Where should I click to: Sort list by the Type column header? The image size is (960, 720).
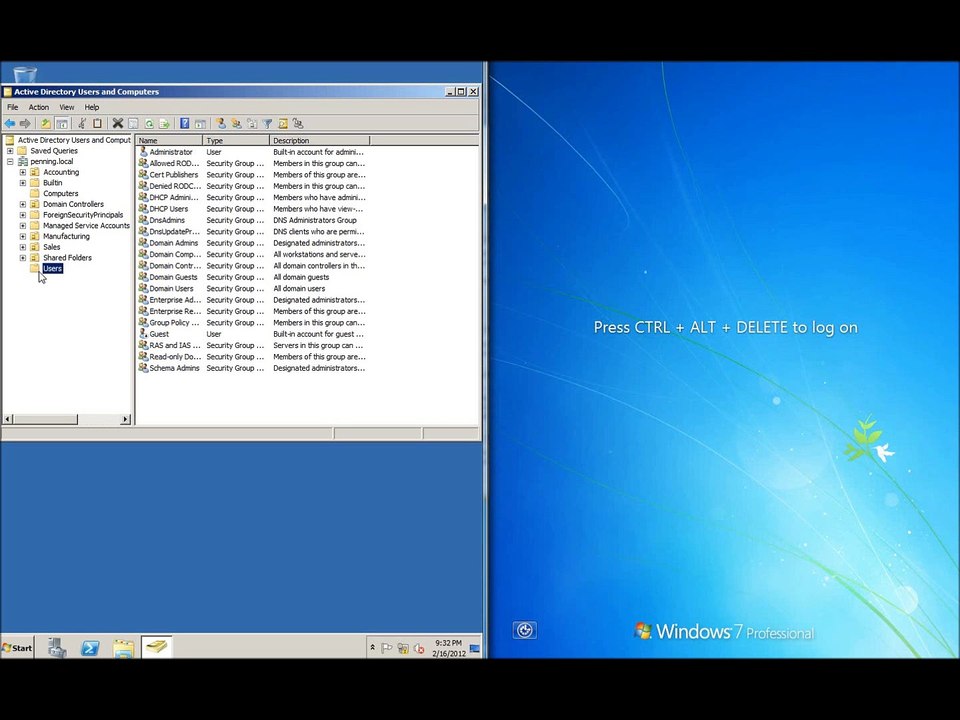pos(236,140)
